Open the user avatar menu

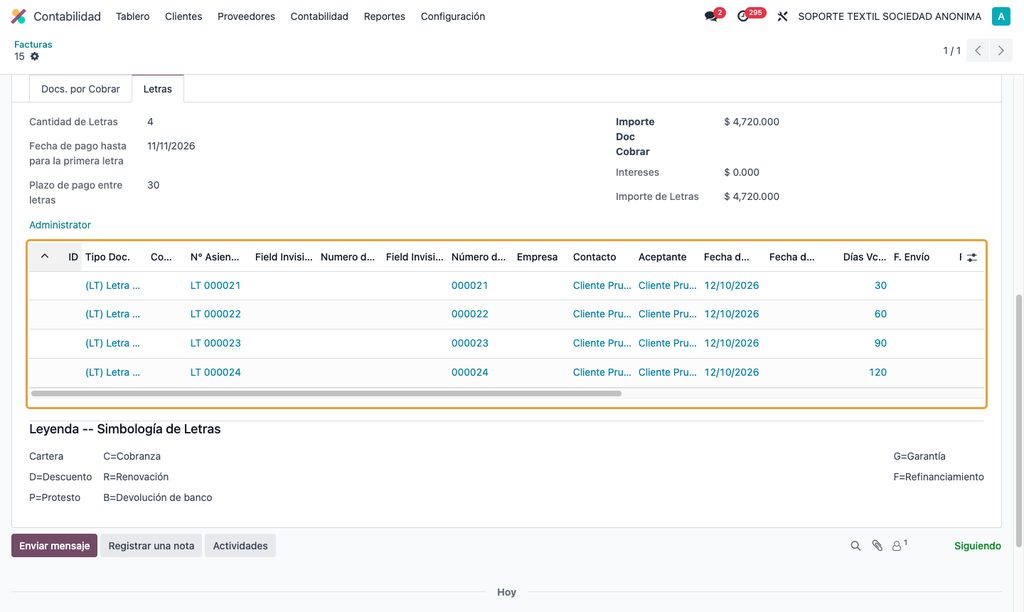point(1000,16)
